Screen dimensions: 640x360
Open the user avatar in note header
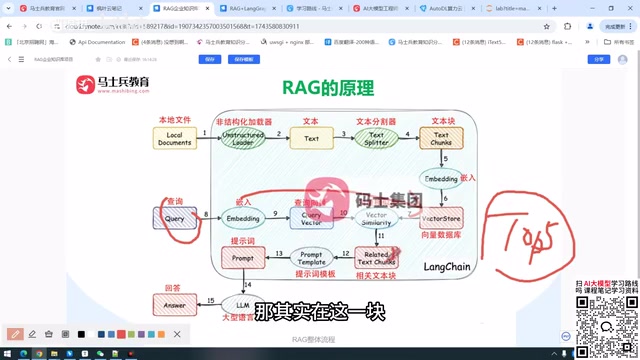[622, 60]
